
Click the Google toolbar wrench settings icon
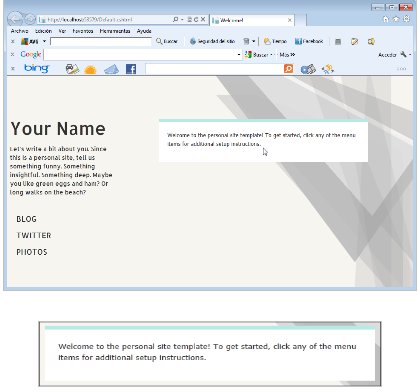click(403, 54)
